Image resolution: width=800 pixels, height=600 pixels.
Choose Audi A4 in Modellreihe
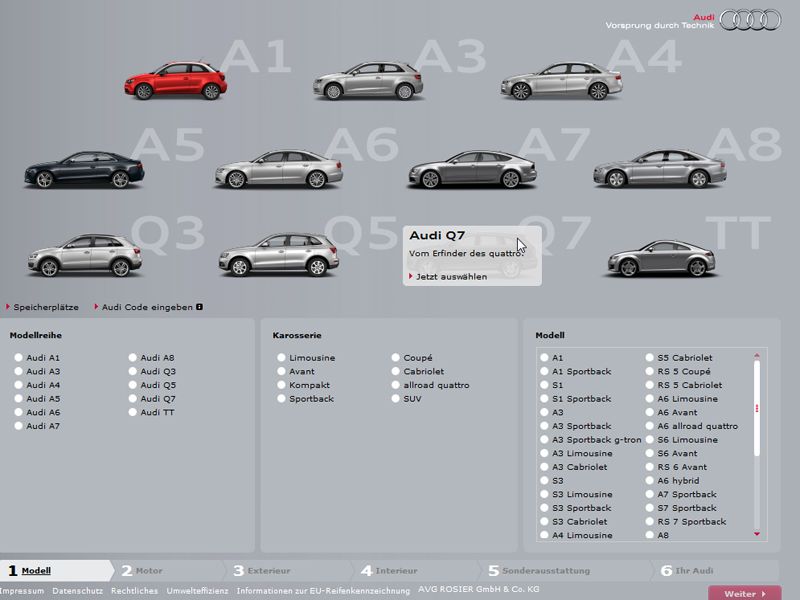coord(18,385)
